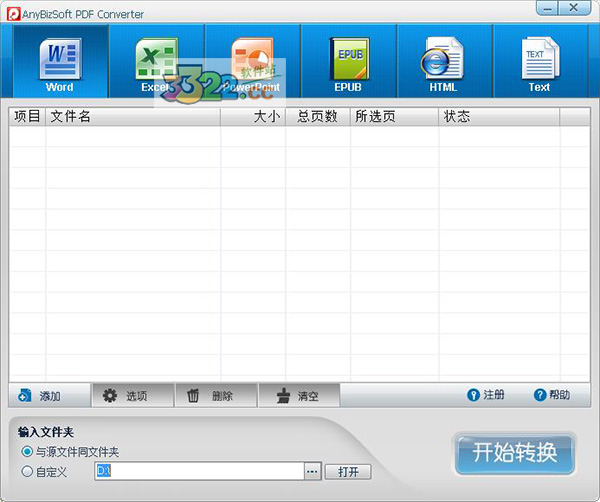Select the Word conversion format icon
600x502 pixels.
point(60,61)
